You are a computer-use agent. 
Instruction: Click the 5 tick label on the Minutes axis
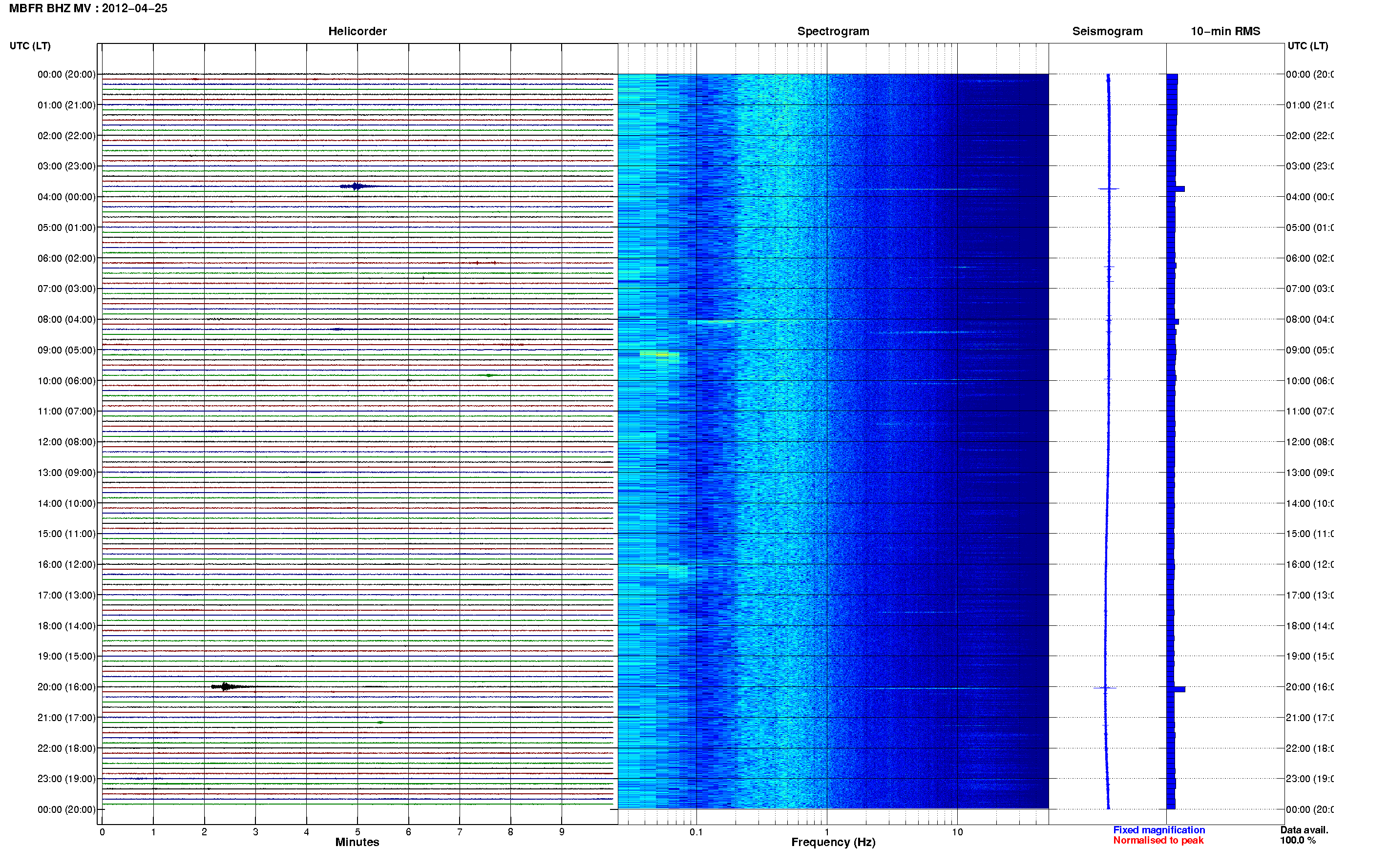[357, 832]
